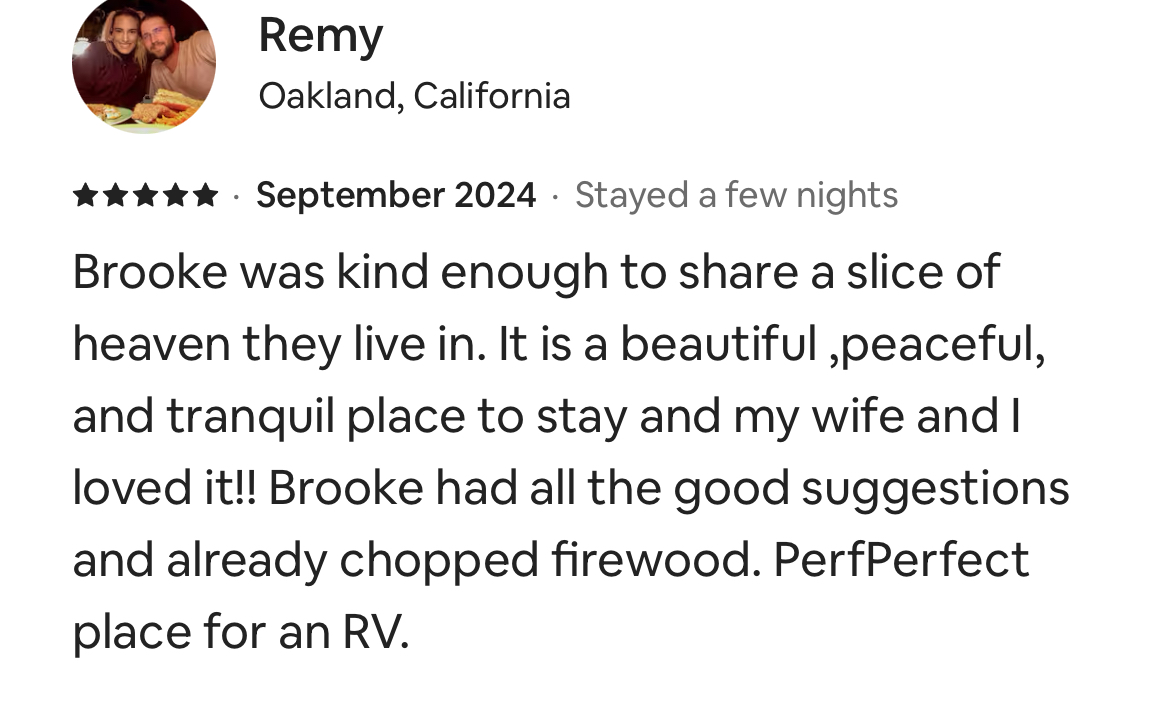1170x704 pixels.
Task: Click the dot separator before Stayed
Action: click(x=555, y=196)
